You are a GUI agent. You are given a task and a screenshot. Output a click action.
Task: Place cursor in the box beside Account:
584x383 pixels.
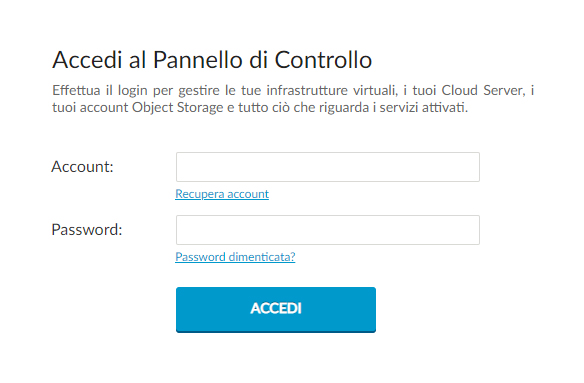pos(328,167)
